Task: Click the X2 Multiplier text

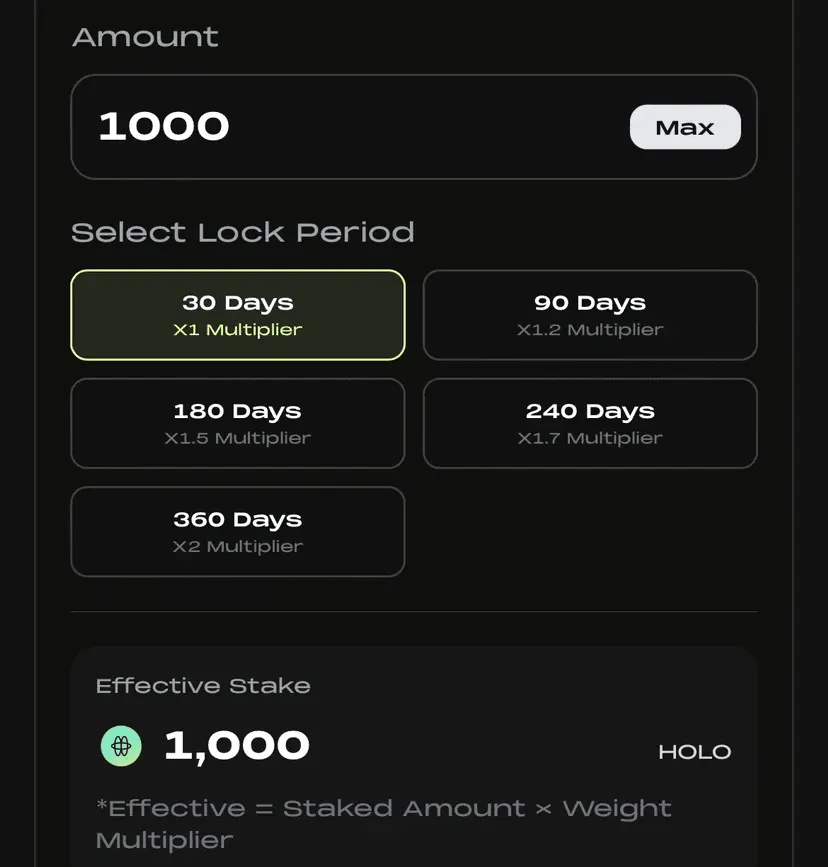Action: (238, 547)
